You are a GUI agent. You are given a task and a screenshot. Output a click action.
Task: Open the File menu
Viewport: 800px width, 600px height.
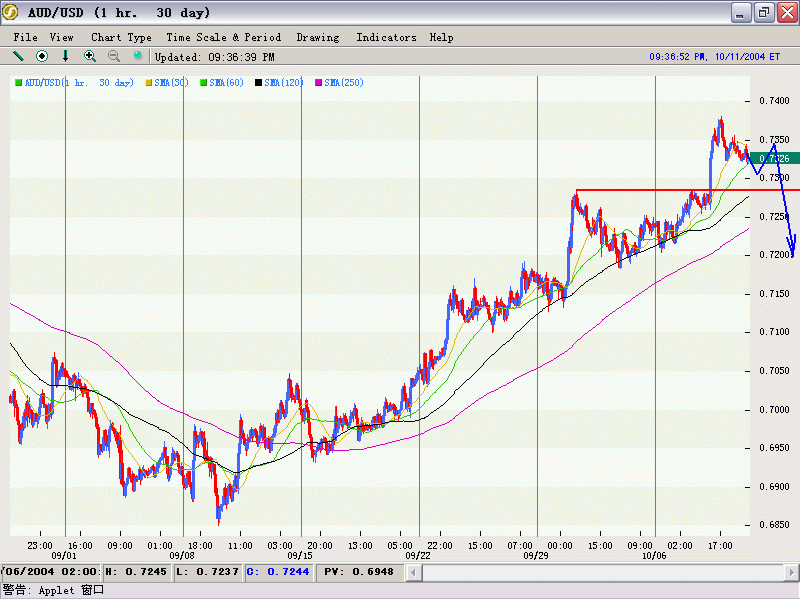[26, 37]
